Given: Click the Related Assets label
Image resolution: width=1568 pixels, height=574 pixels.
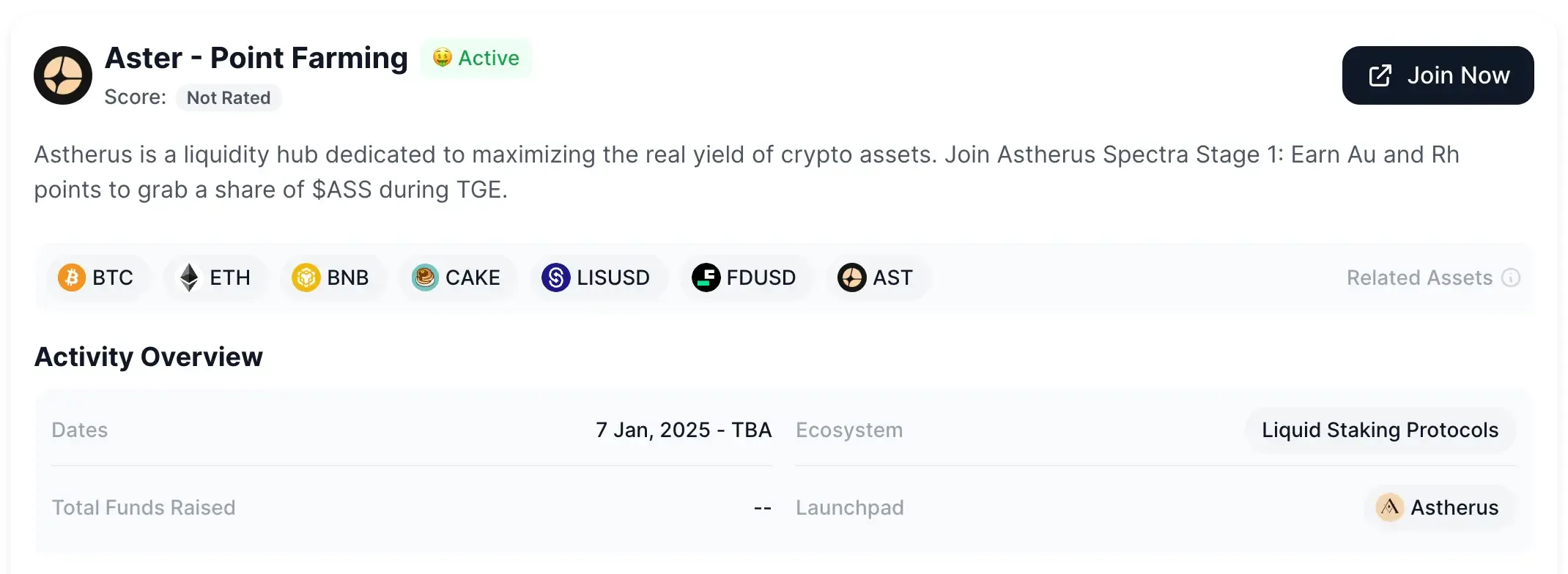Looking at the screenshot, I should tap(1419, 277).
